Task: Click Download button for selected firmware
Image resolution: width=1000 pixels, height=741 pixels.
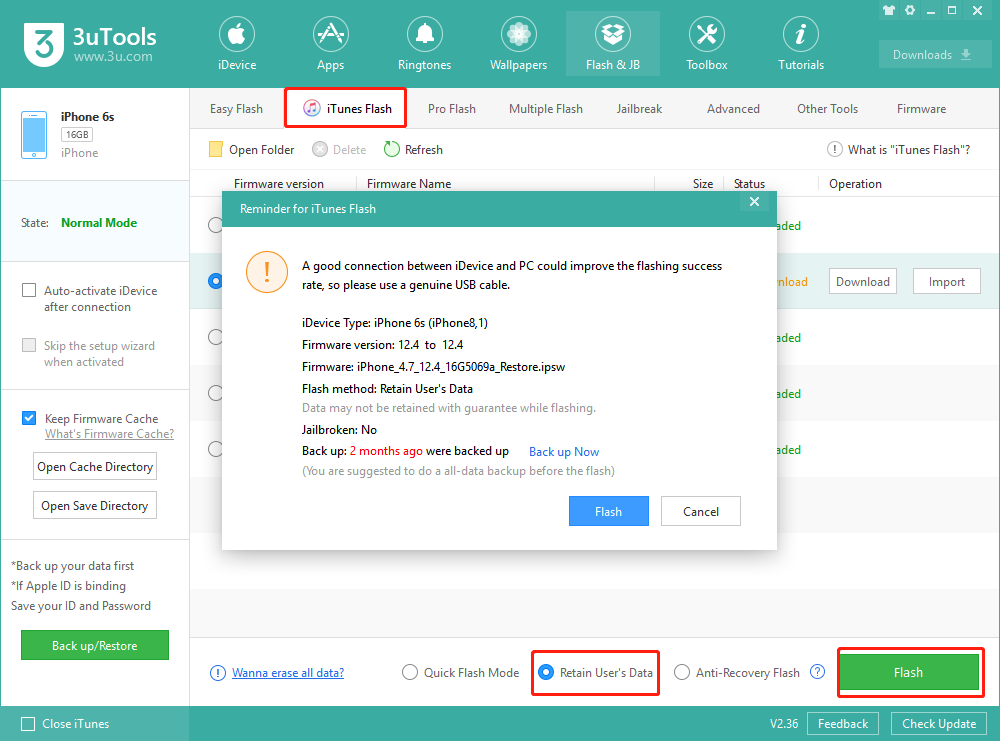Action: pos(863,281)
